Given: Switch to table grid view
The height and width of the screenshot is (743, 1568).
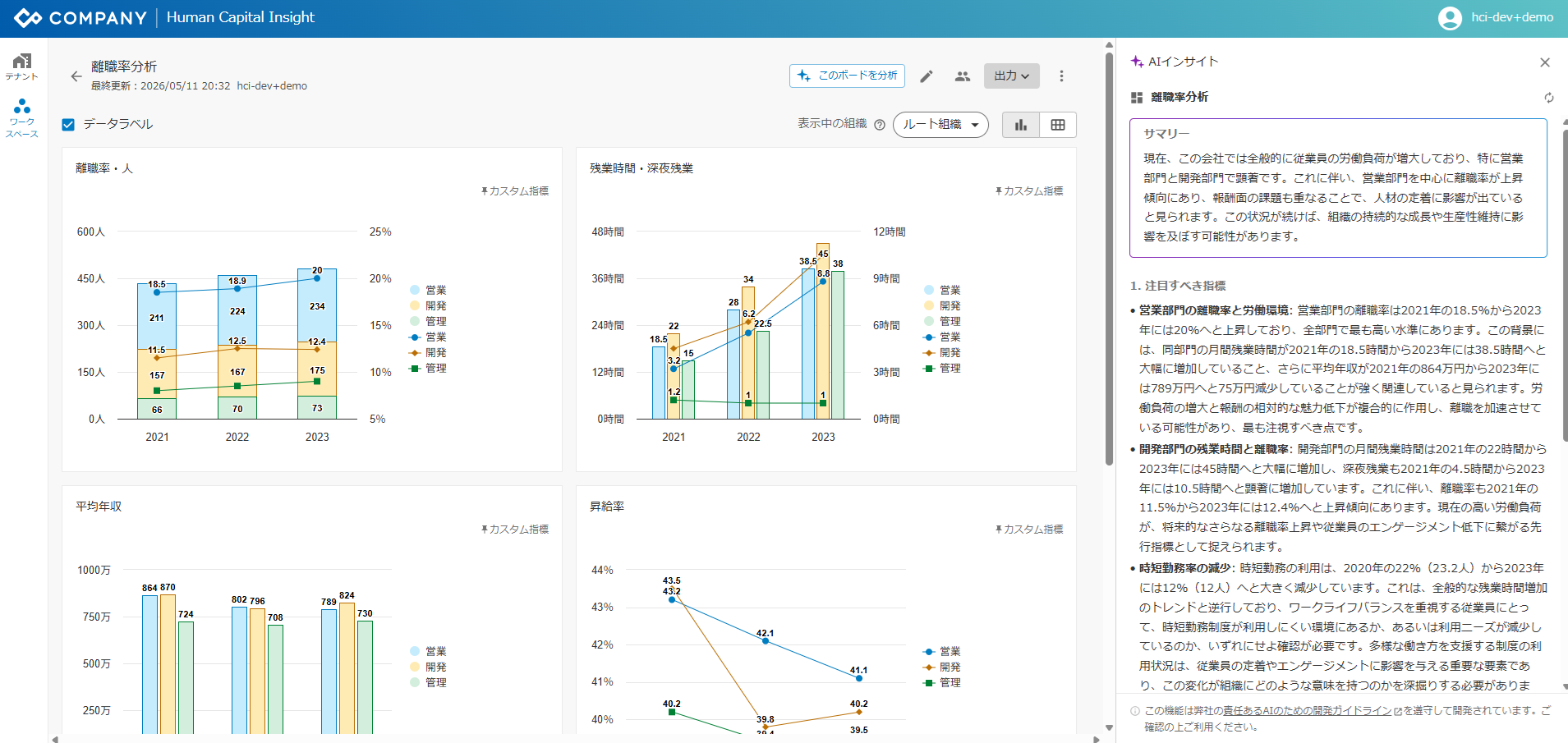Looking at the screenshot, I should pos(1058,125).
